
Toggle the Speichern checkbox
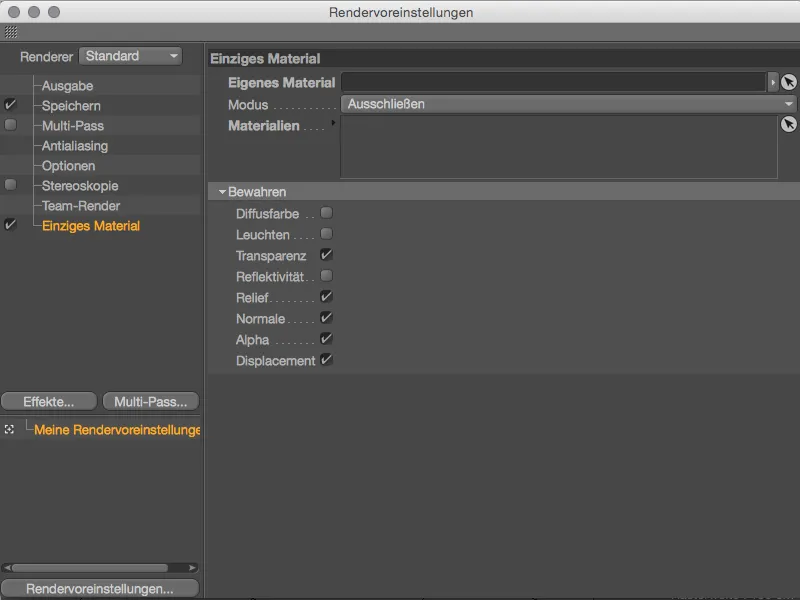pyautogui.click(x=10, y=105)
